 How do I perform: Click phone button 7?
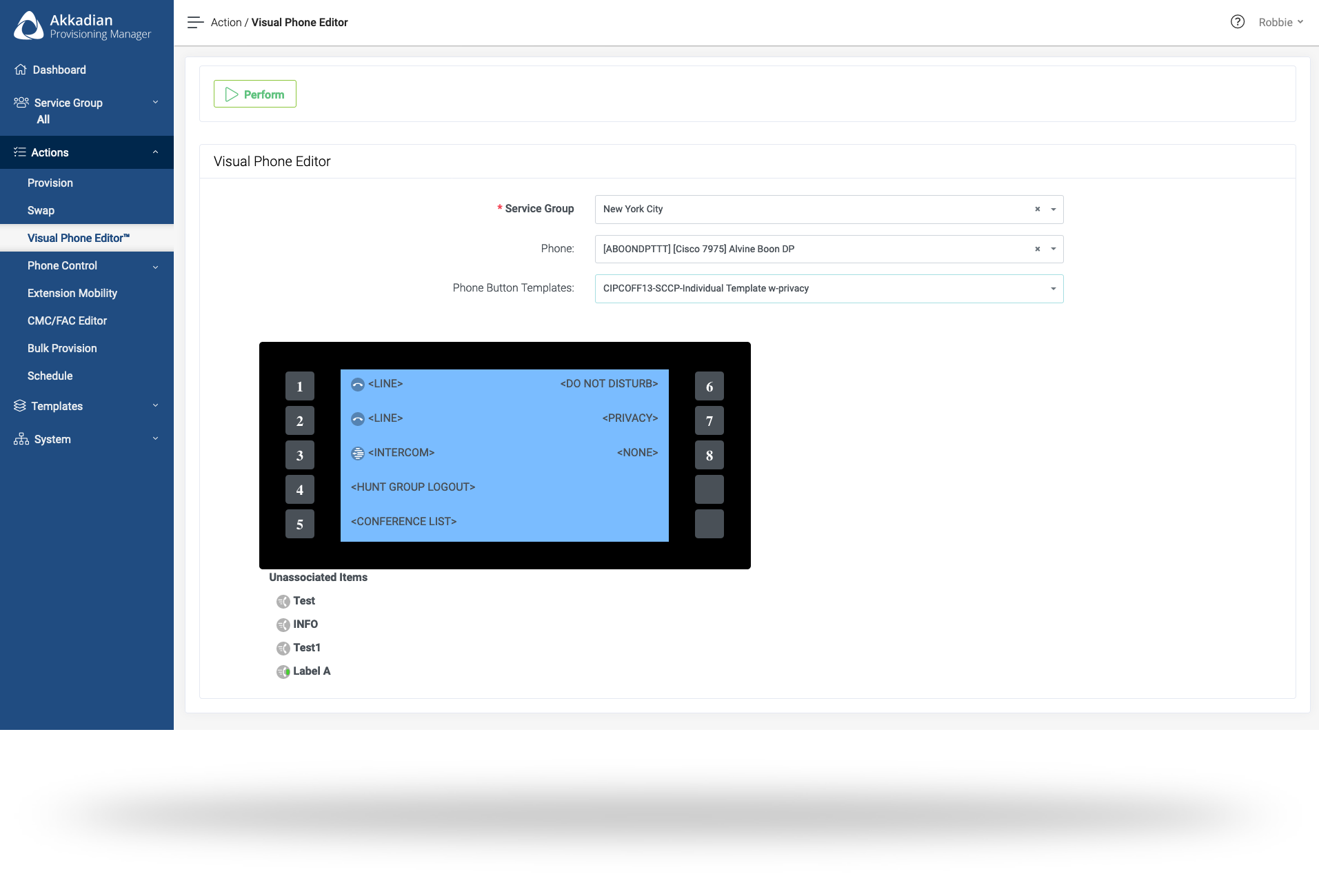tap(709, 421)
